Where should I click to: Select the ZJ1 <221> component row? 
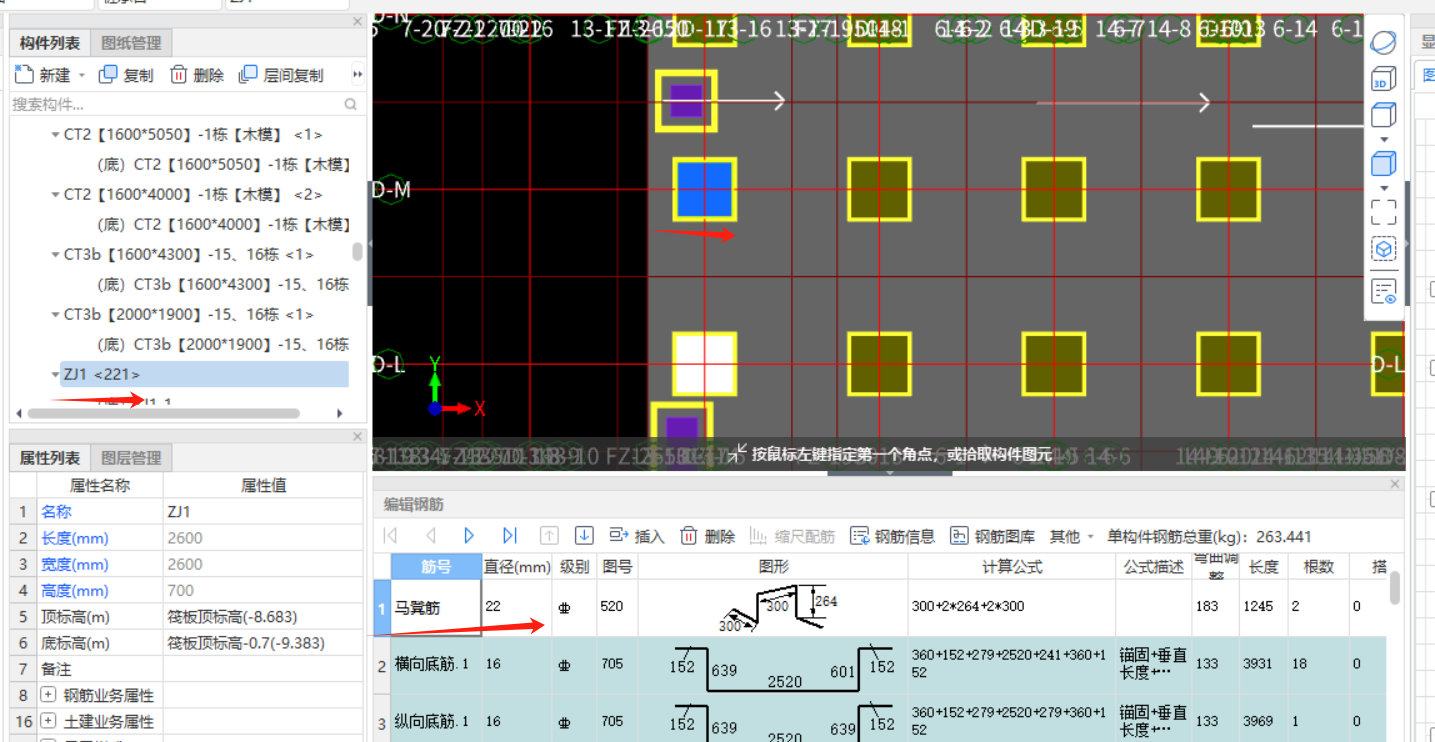(204, 374)
